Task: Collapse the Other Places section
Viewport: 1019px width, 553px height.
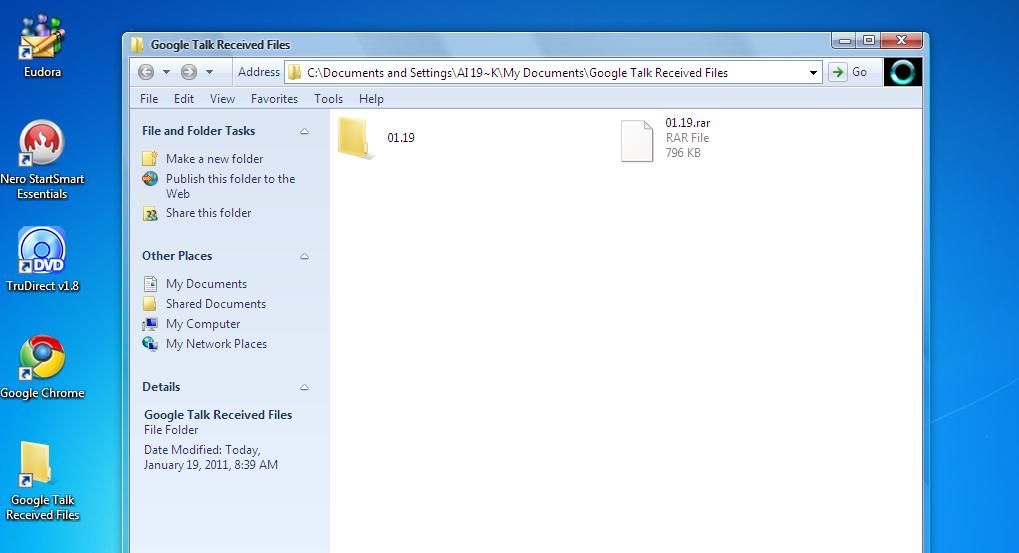Action: [304, 256]
